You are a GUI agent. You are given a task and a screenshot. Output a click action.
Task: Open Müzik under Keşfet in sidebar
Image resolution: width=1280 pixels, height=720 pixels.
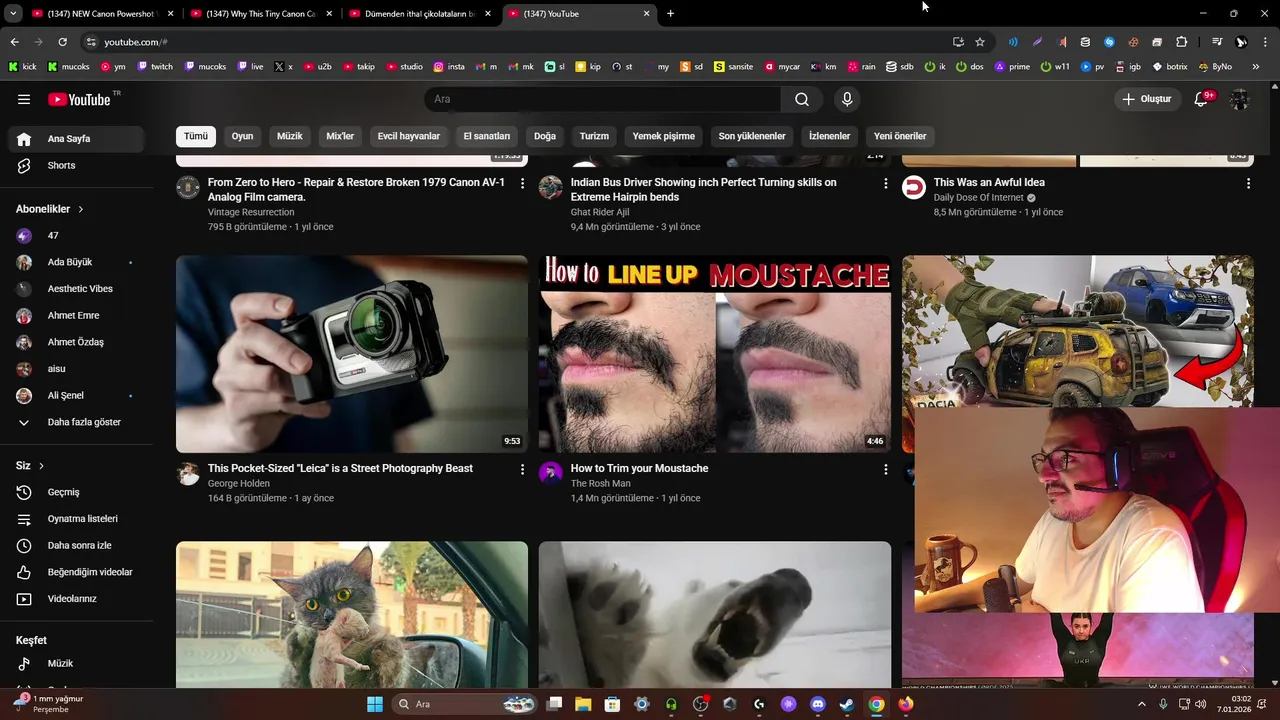click(x=76, y=664)
